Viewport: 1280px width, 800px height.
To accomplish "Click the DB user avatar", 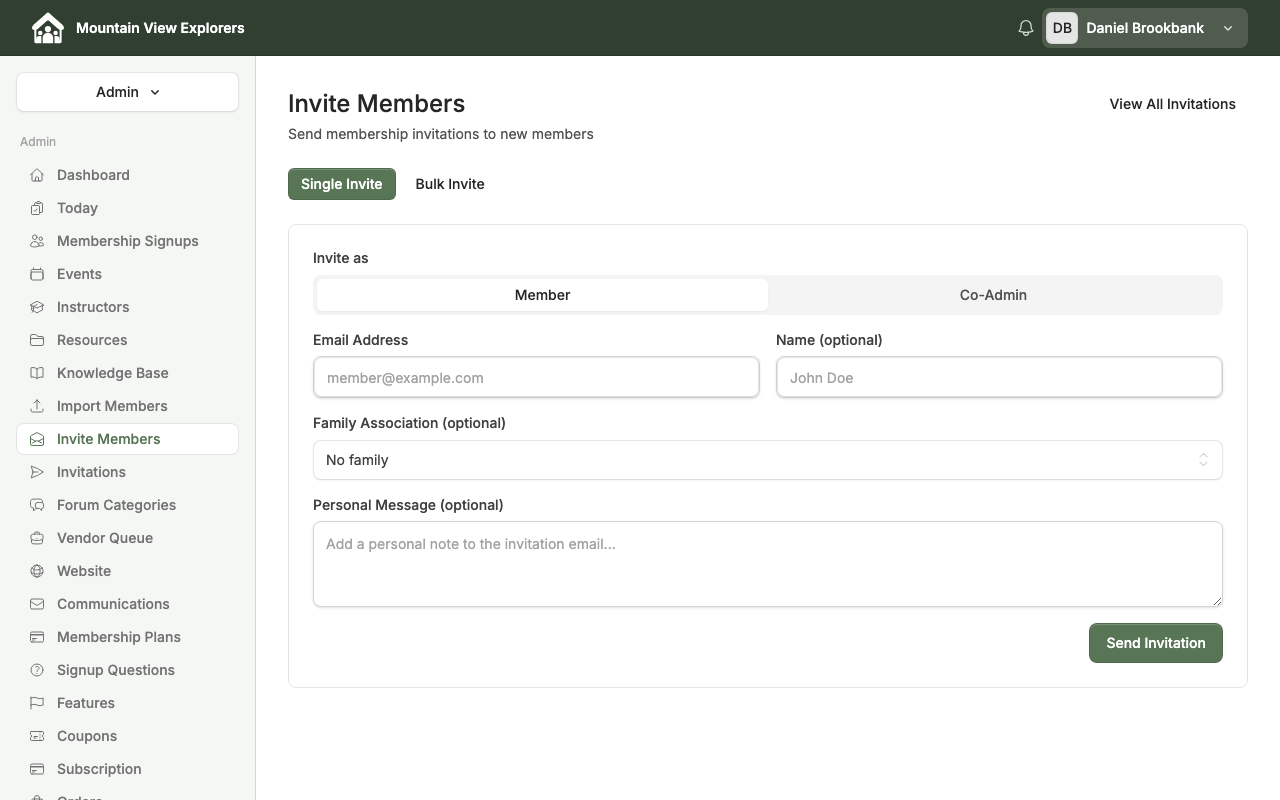I will pyautogui.click(x=1062, y=28).
